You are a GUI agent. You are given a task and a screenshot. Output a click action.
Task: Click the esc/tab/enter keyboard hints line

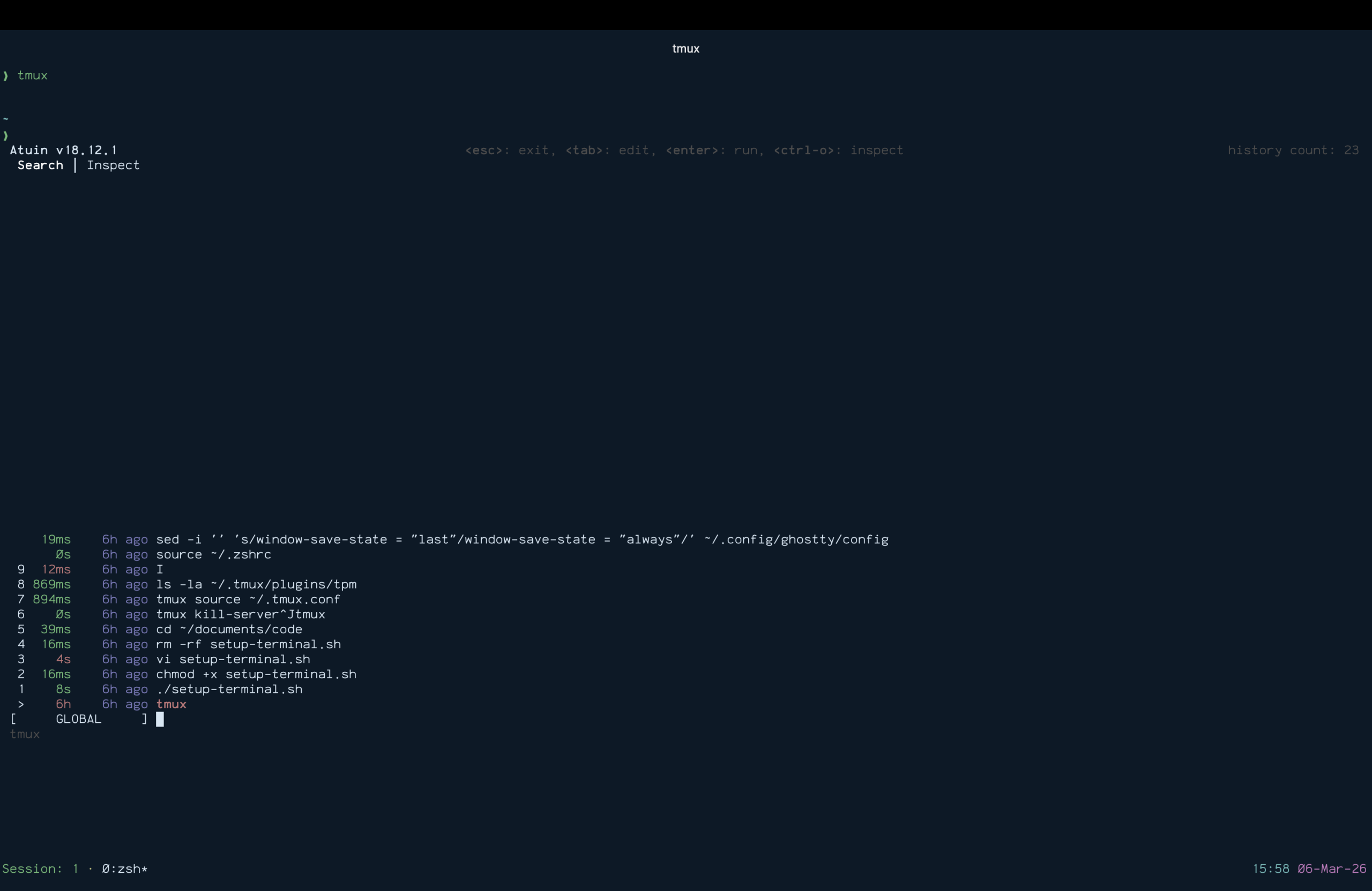point(684,151)
